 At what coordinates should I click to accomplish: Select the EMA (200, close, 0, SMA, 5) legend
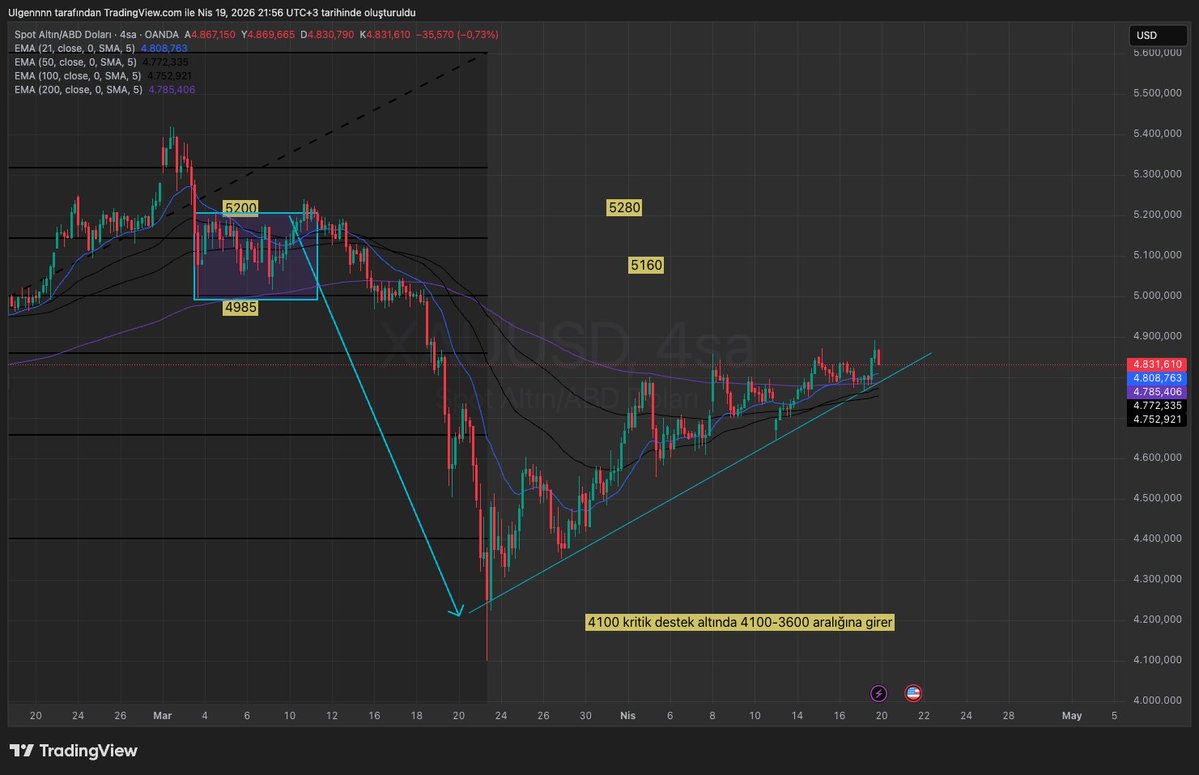(x=79, y=89)
